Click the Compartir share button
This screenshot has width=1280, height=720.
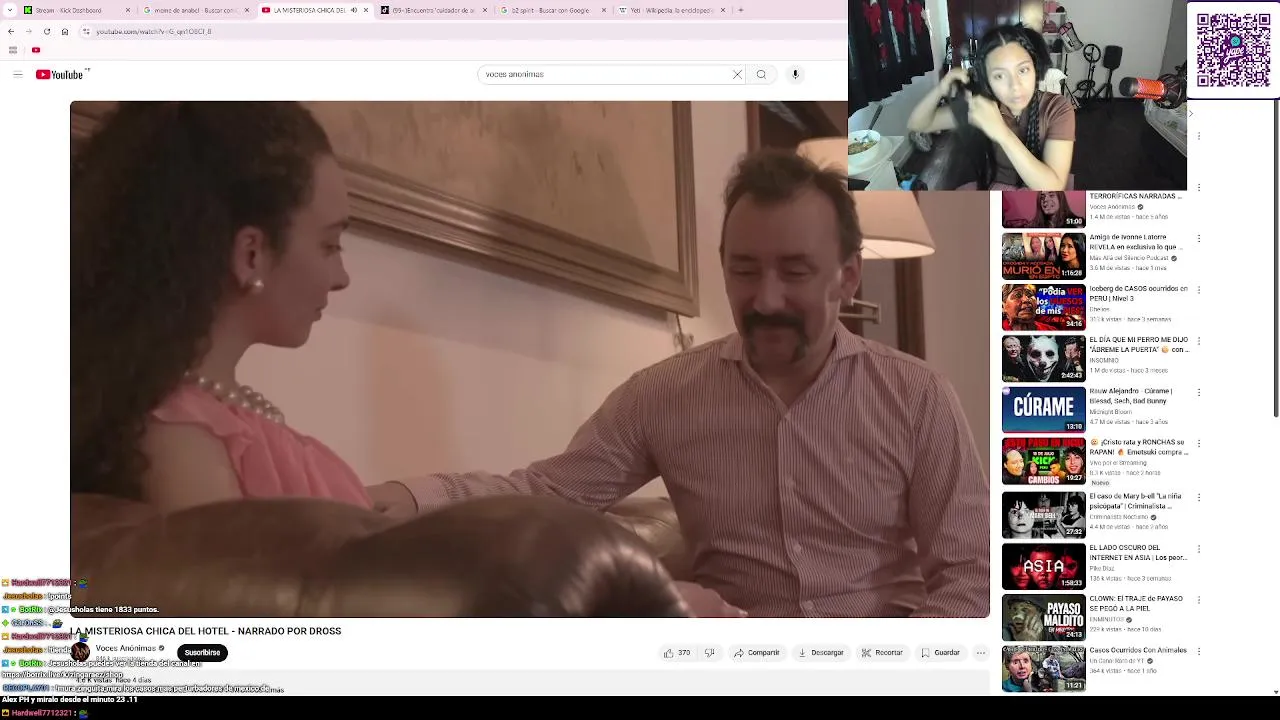pos(757,653)
